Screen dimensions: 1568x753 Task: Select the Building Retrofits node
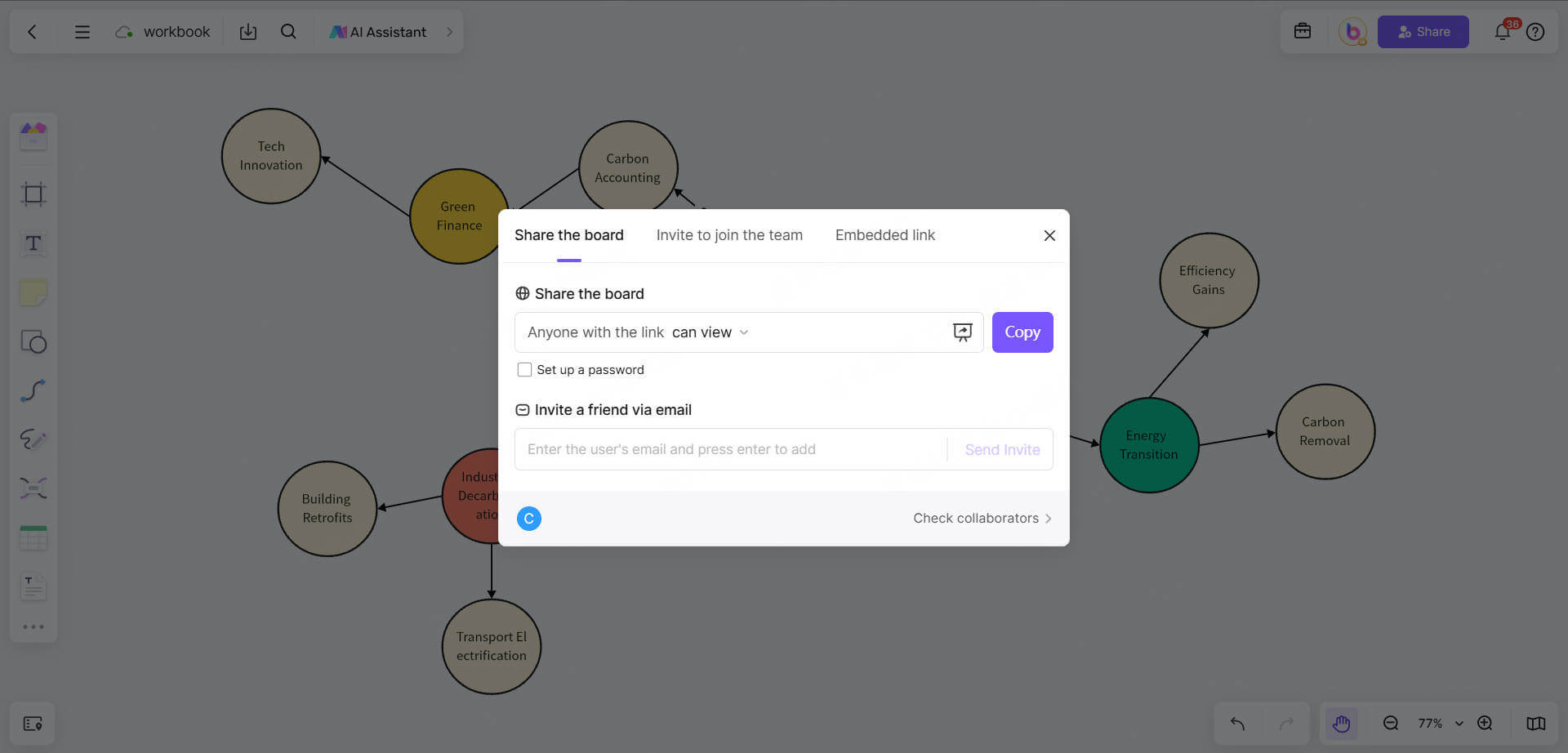[x=327, y=508]
